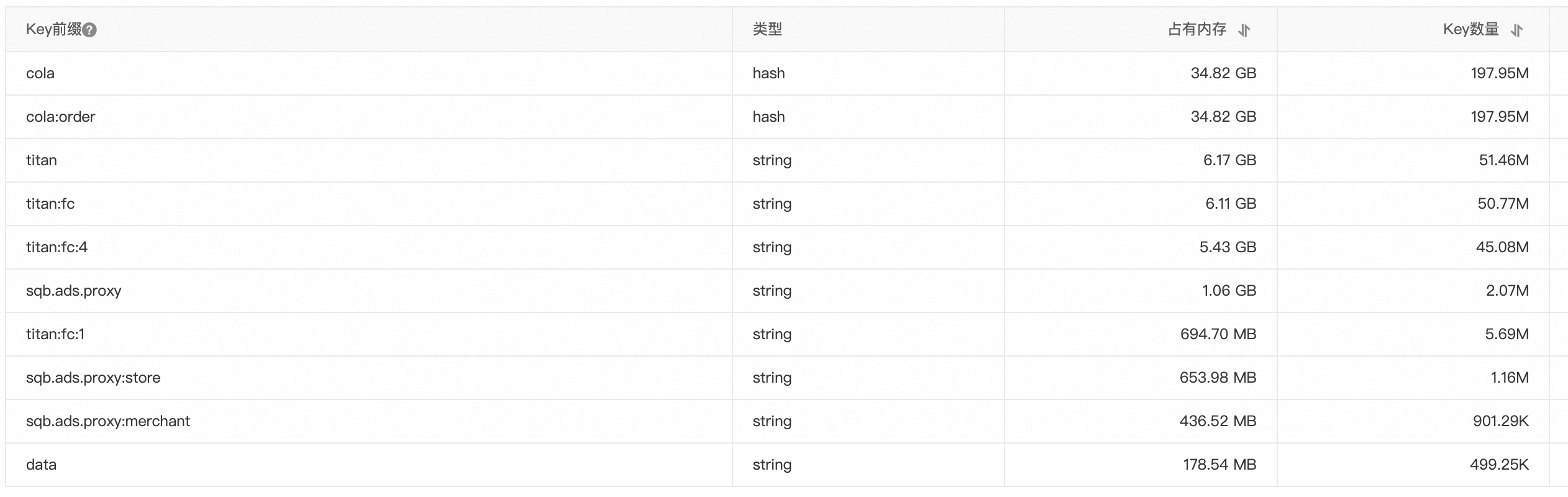The width and height of the screenshot is (1568, 497).
Task: Sort table by 占有内存 sort icon
Action: [x=1244, y=30]
